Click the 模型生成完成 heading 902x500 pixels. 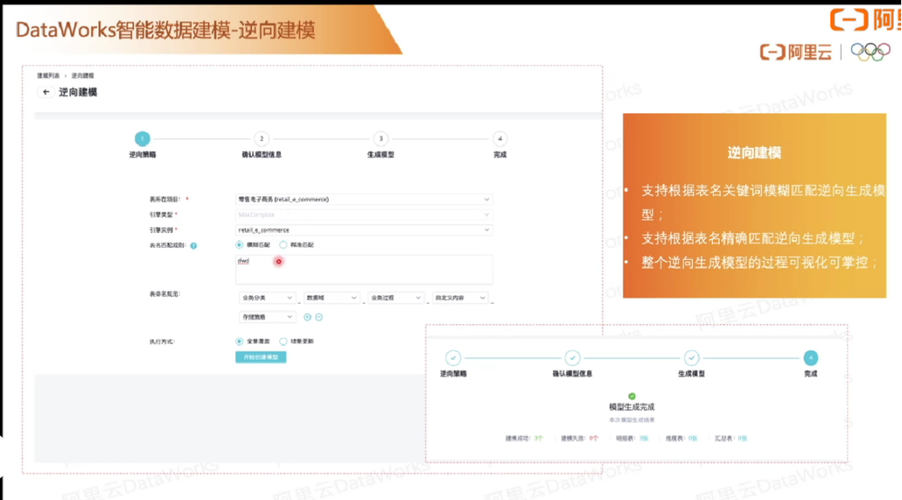point(632,407)
